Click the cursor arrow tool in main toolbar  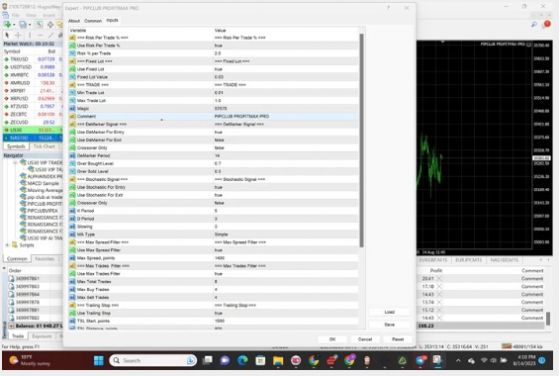(7, 35)
